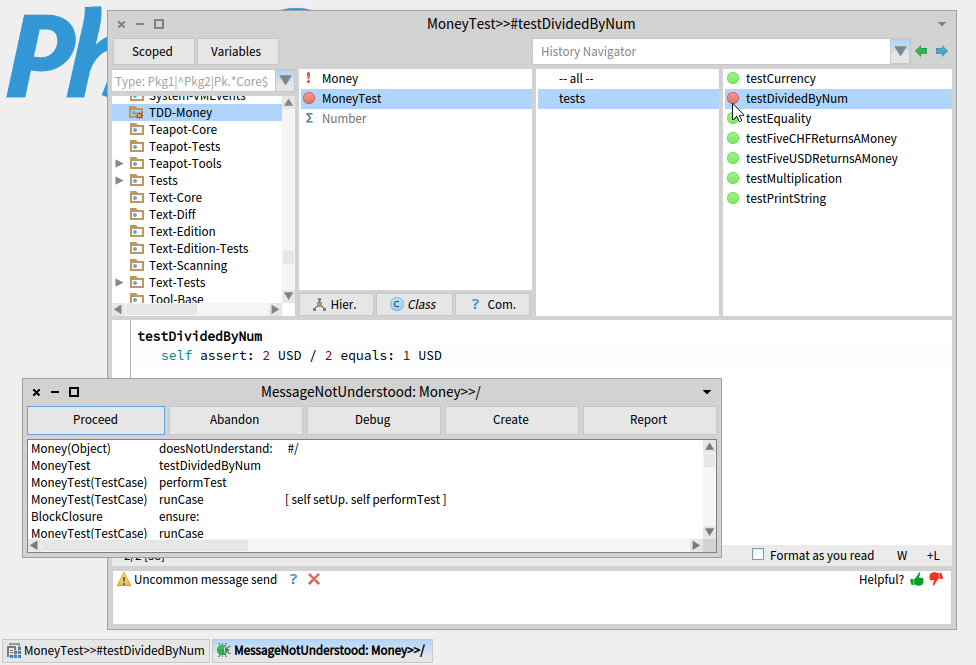Select the MoneyTest testDividedByNum stack frame
The width and height of the screenshot is (976, 665).
click(365, 466)
